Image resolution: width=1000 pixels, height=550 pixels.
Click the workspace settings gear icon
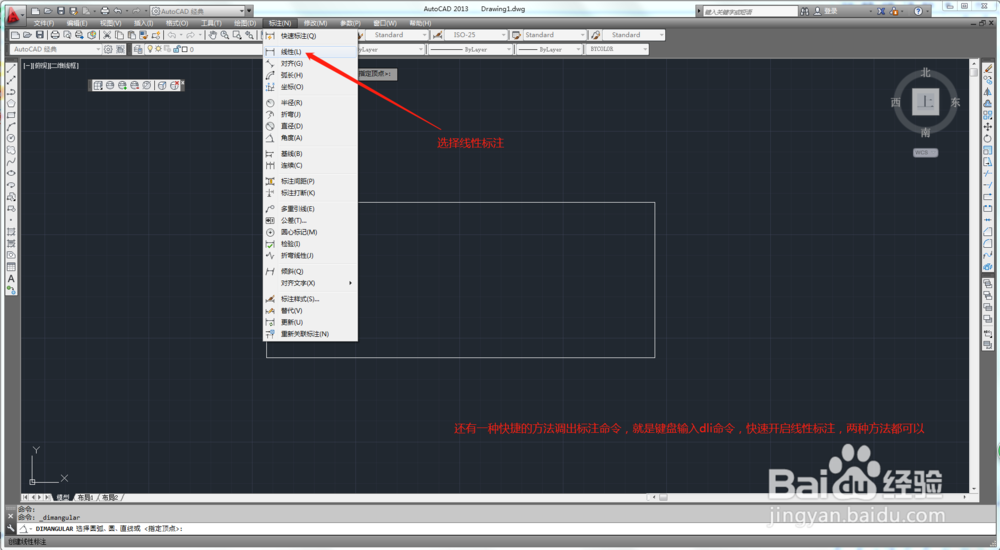(108, 49)
